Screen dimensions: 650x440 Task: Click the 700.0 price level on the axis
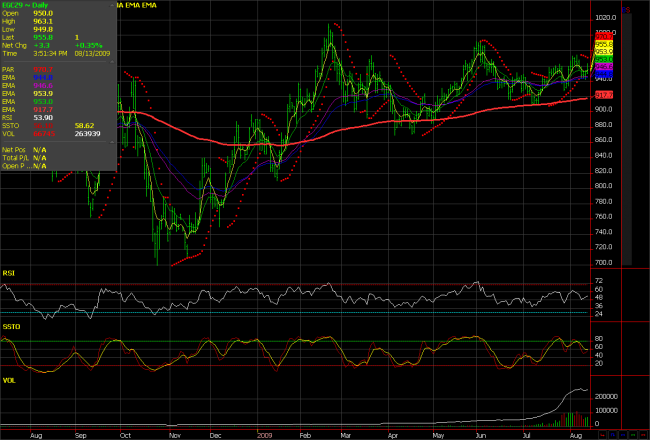point(604,262)
